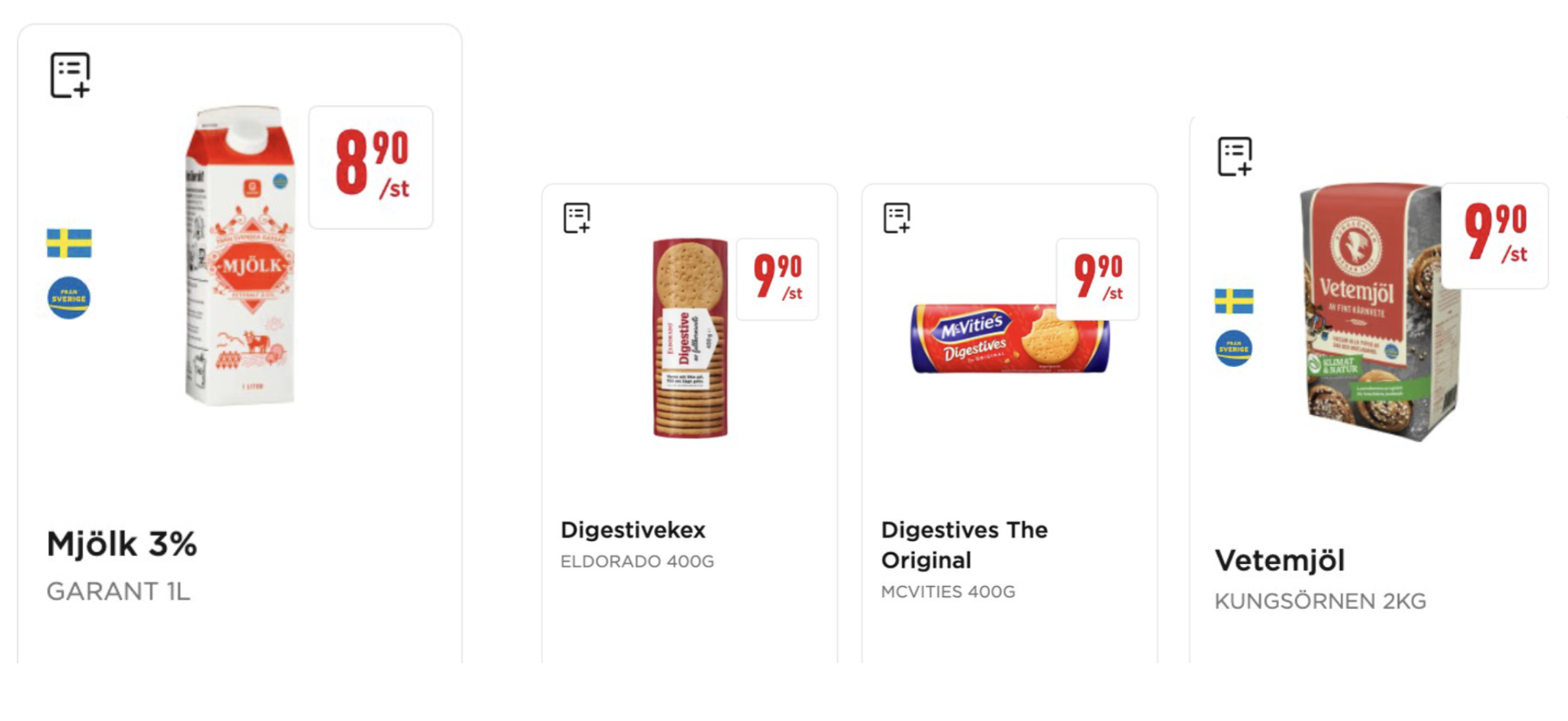Click Från Sverige badge on milk card
Screen dimensions: 1568x721
(69, 298)
